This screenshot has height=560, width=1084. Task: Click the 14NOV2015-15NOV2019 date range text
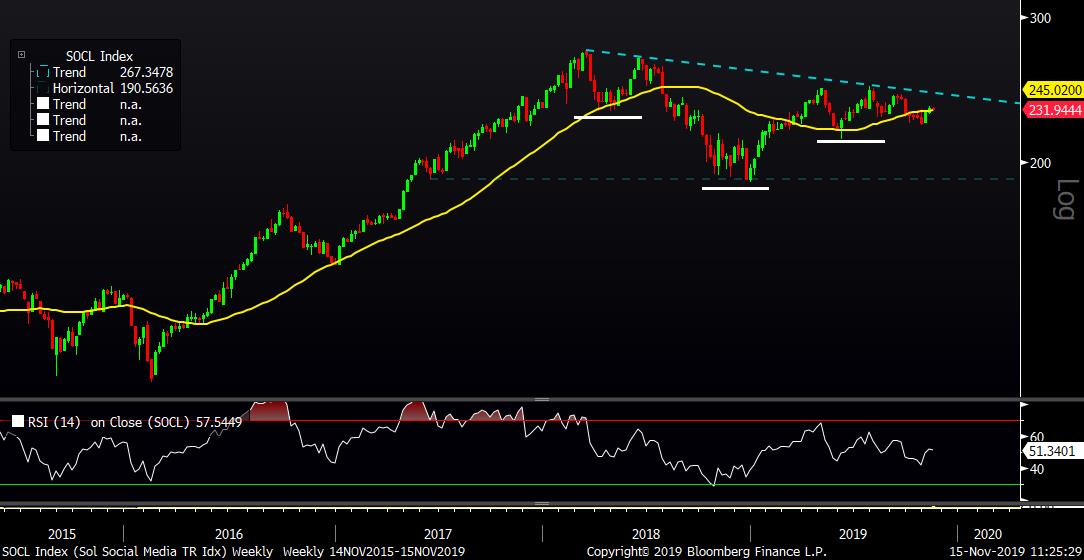[398, 552]
